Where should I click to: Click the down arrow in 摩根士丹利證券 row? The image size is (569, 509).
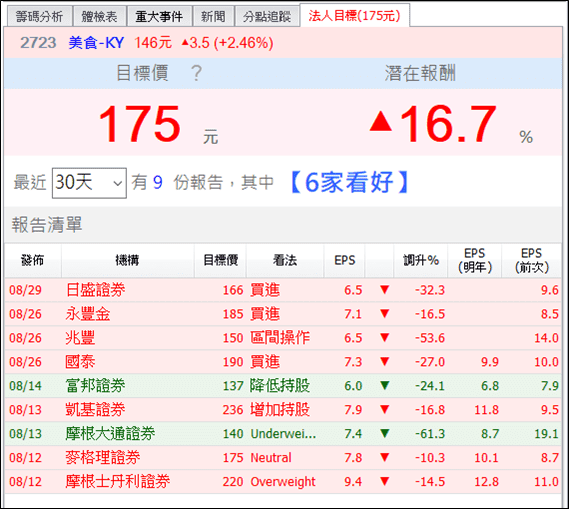385,481
